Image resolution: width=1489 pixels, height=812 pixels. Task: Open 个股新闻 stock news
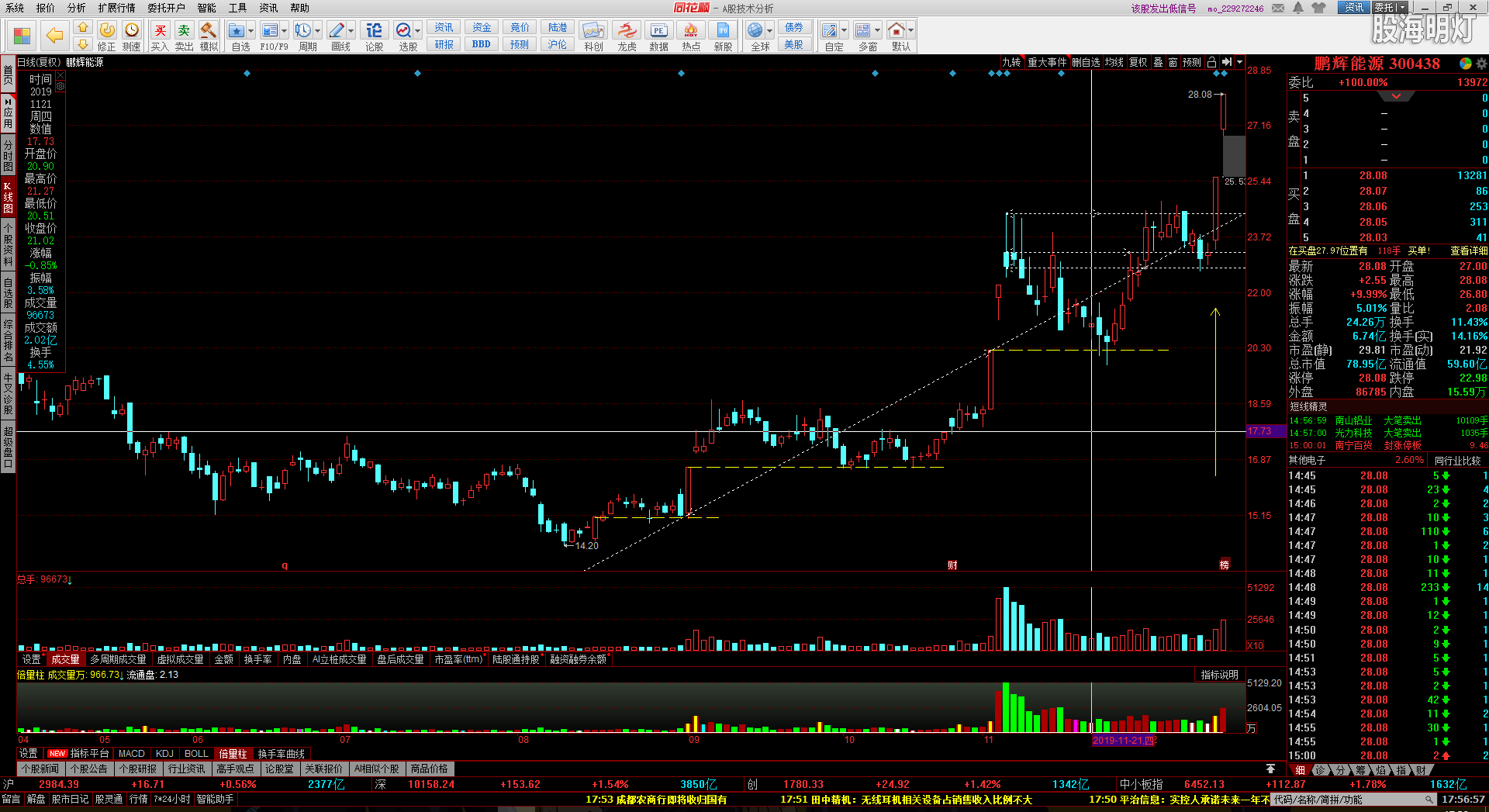click(40, 769)
